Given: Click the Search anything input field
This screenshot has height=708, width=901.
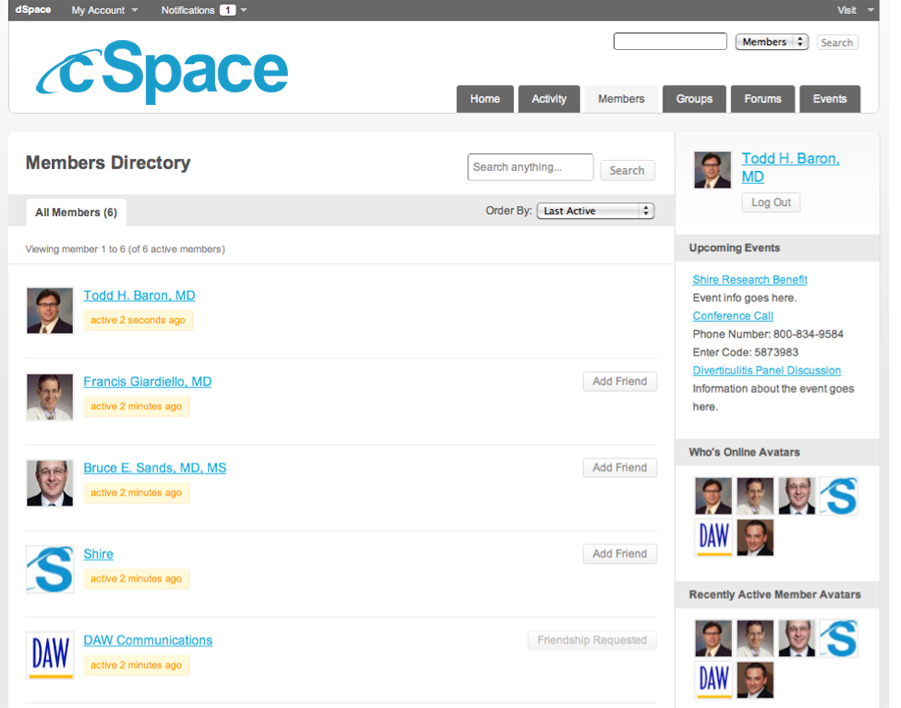Looking at the screenshot, I should [530, 168].
